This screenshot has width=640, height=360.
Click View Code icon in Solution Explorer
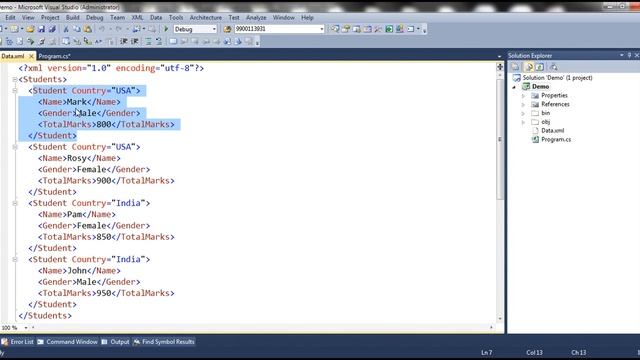point(553,67)
